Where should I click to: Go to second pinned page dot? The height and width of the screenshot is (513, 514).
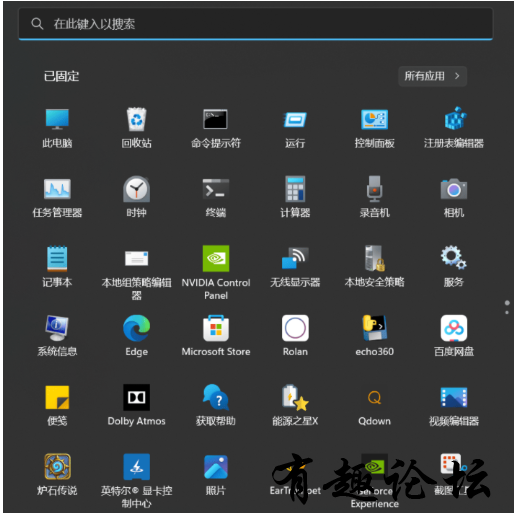point(507,313)
